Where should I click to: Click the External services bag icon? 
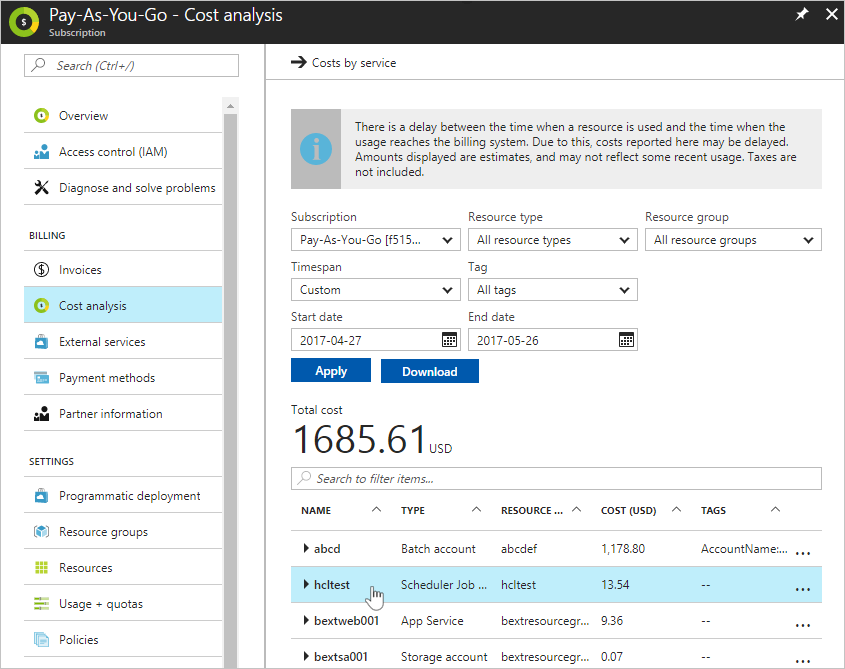tap(41, 342)
